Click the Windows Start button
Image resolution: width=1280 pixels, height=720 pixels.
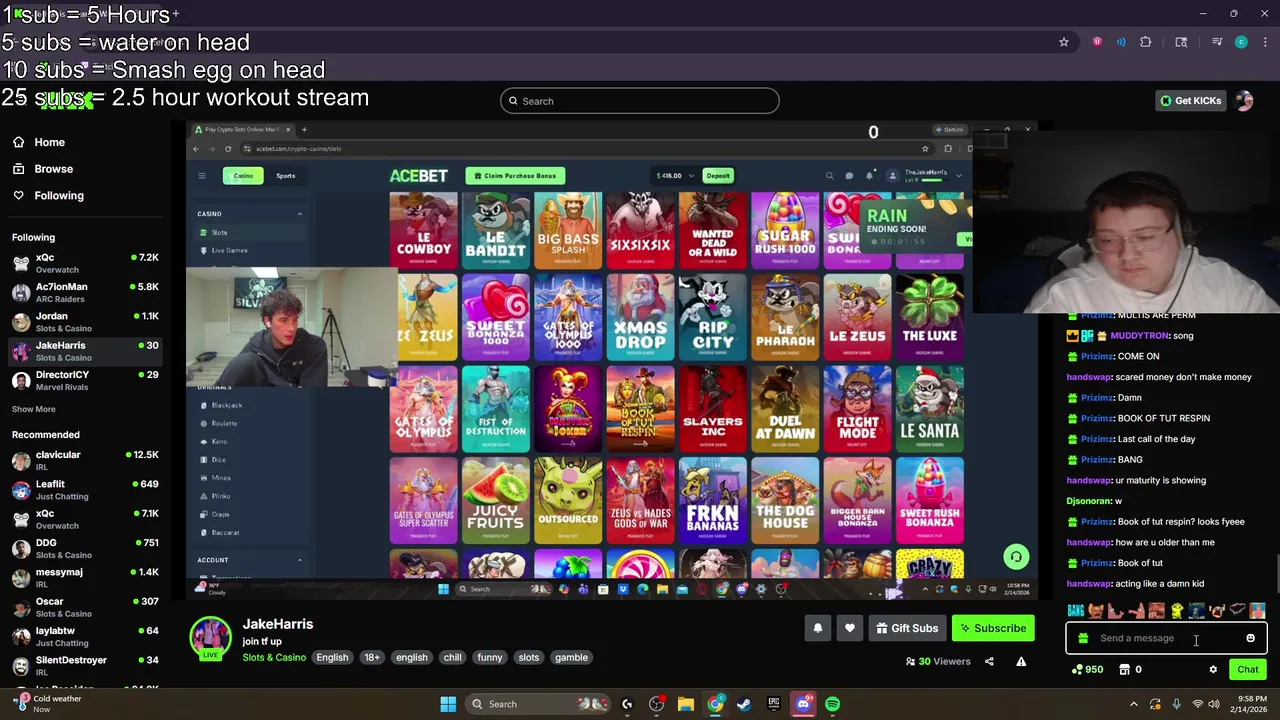(x=448, y=704)
